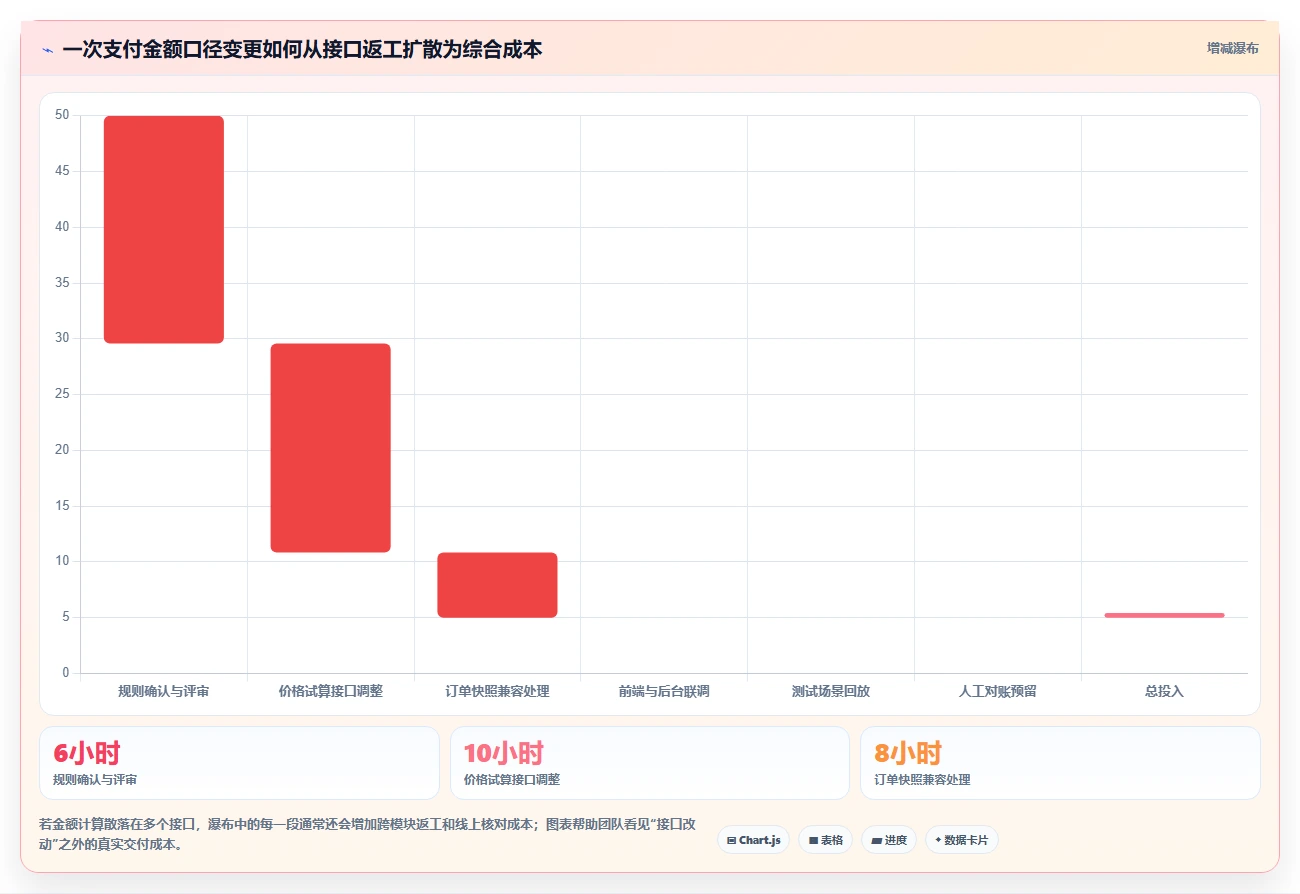Click x-axis label 价格试算接口调整
The height and width of the screenshot is (894, 1300).
[331, 691]
